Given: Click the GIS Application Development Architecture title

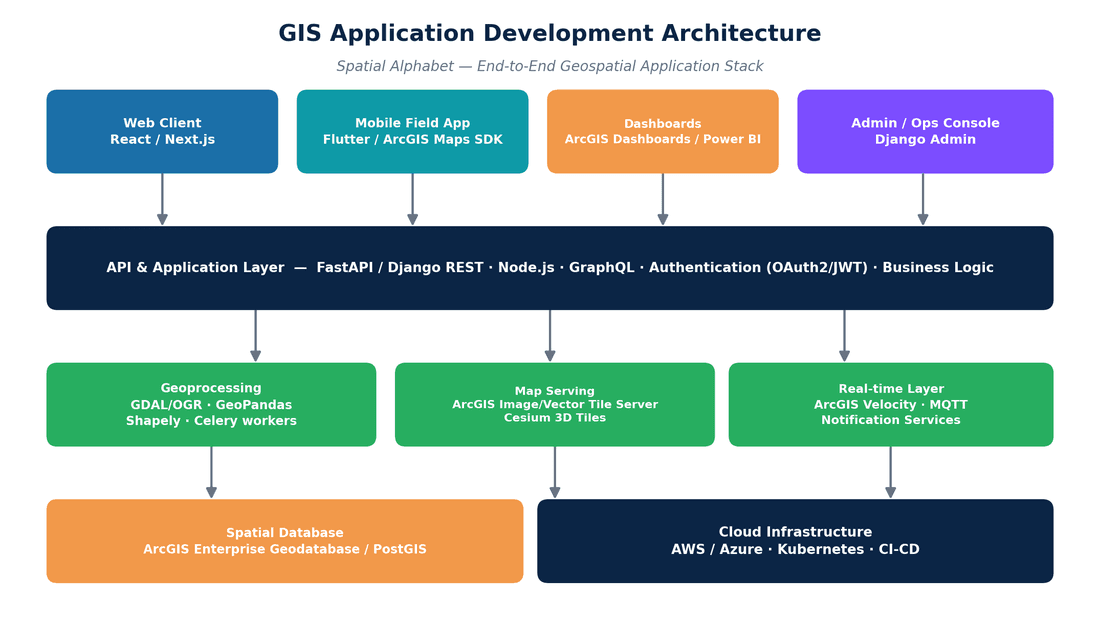Looking at the screenshot, I should [549, 33].
